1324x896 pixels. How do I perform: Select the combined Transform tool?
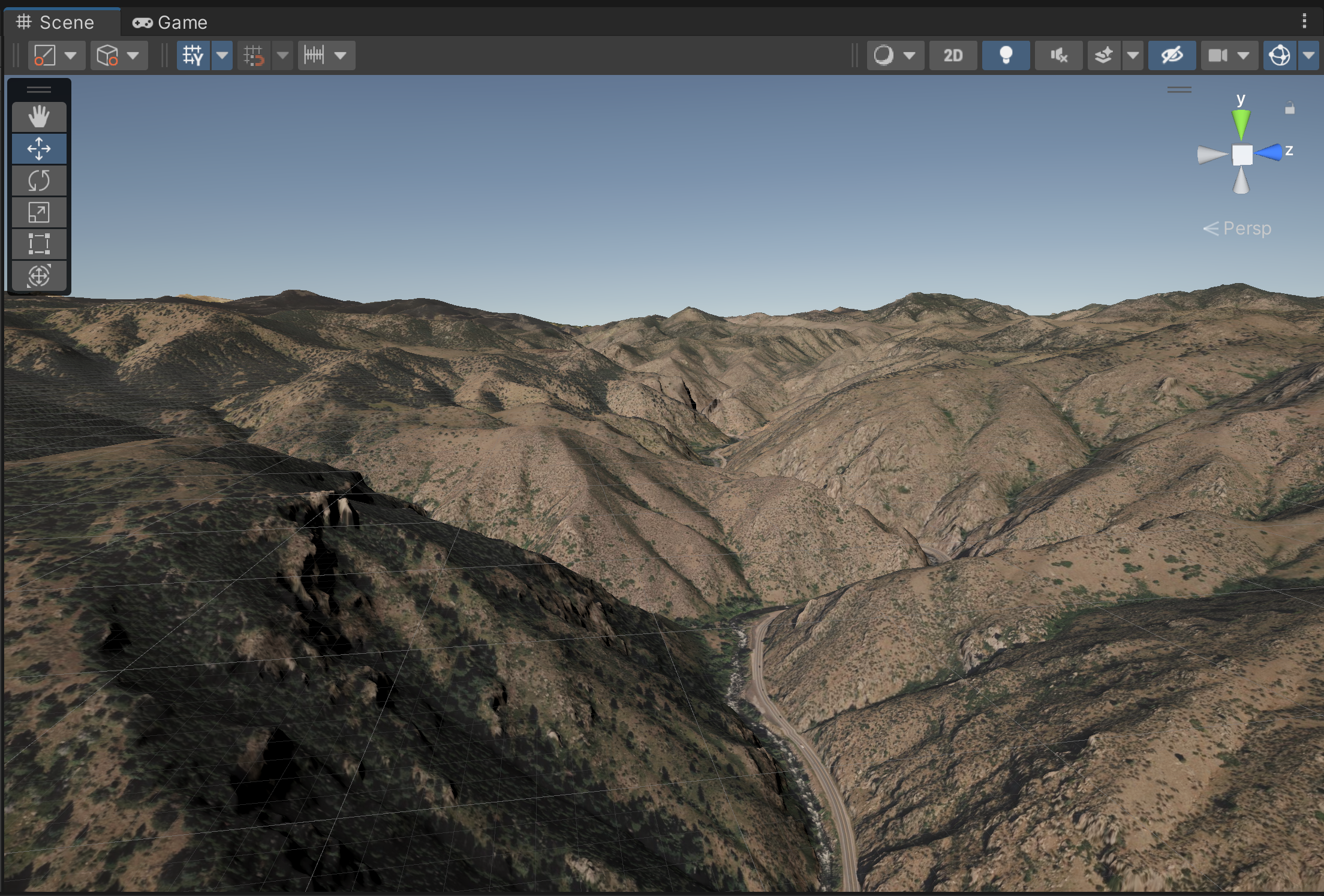tap(39, 276)
